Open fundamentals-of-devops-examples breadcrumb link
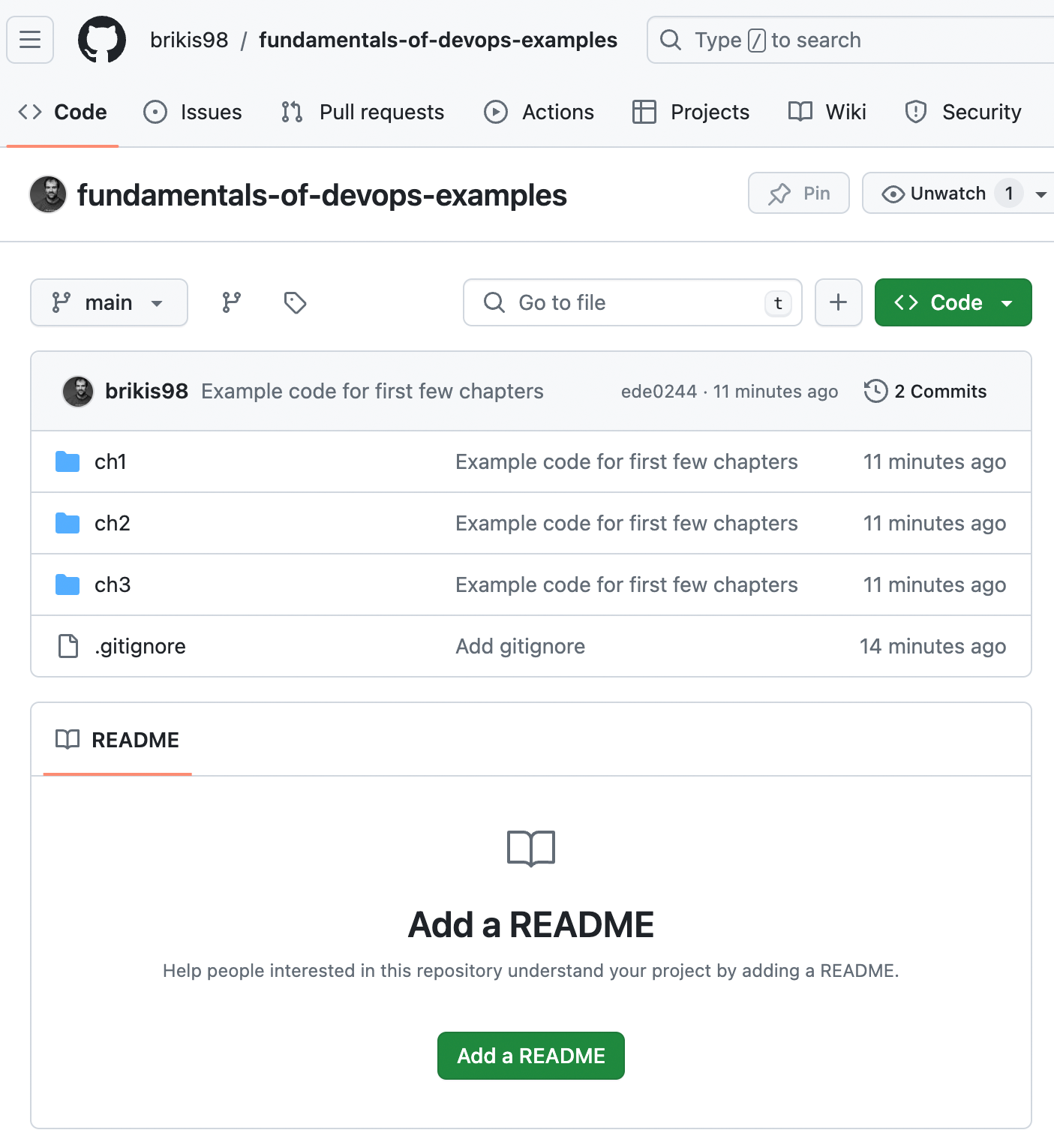 coord(438,40)
